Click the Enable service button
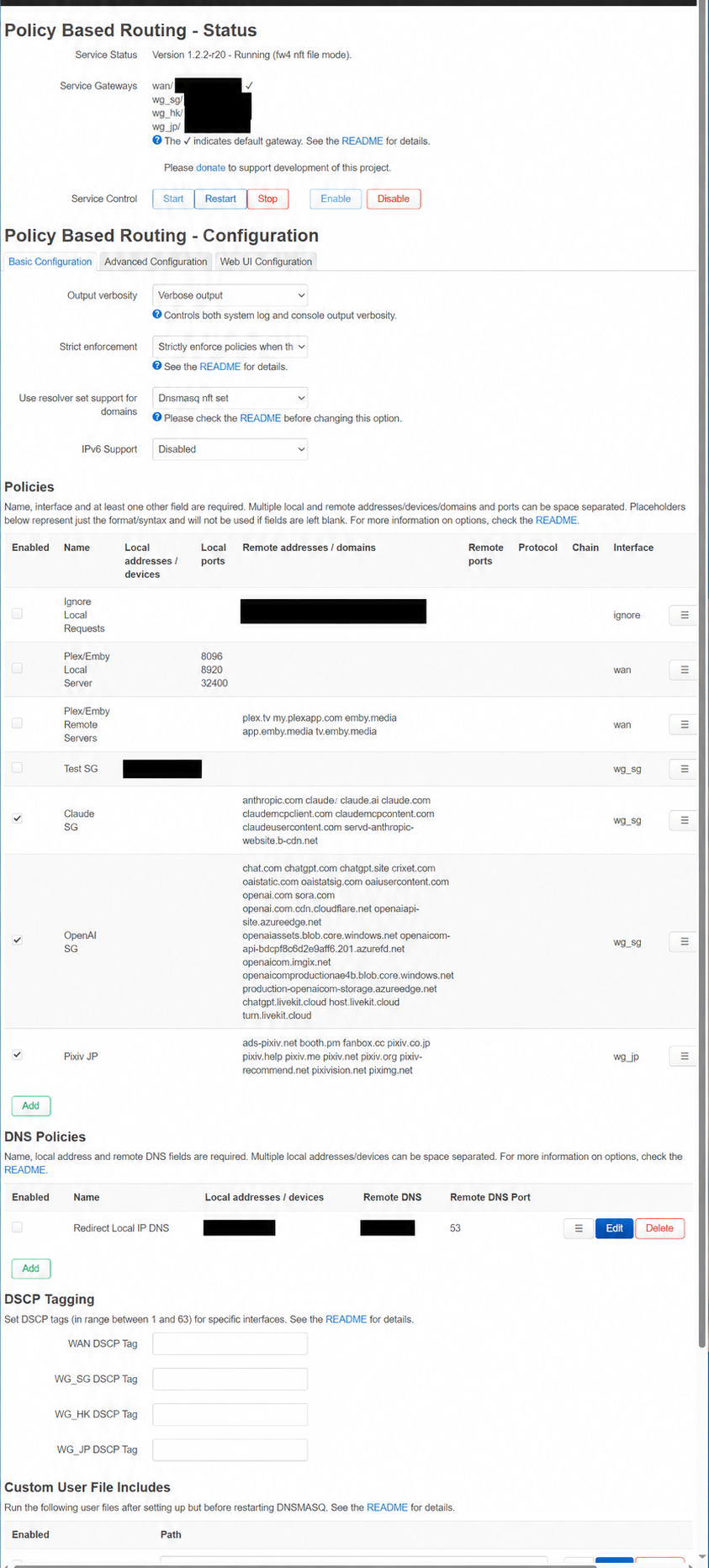This screenshot has height=1568, width=709. pos(336,199)
